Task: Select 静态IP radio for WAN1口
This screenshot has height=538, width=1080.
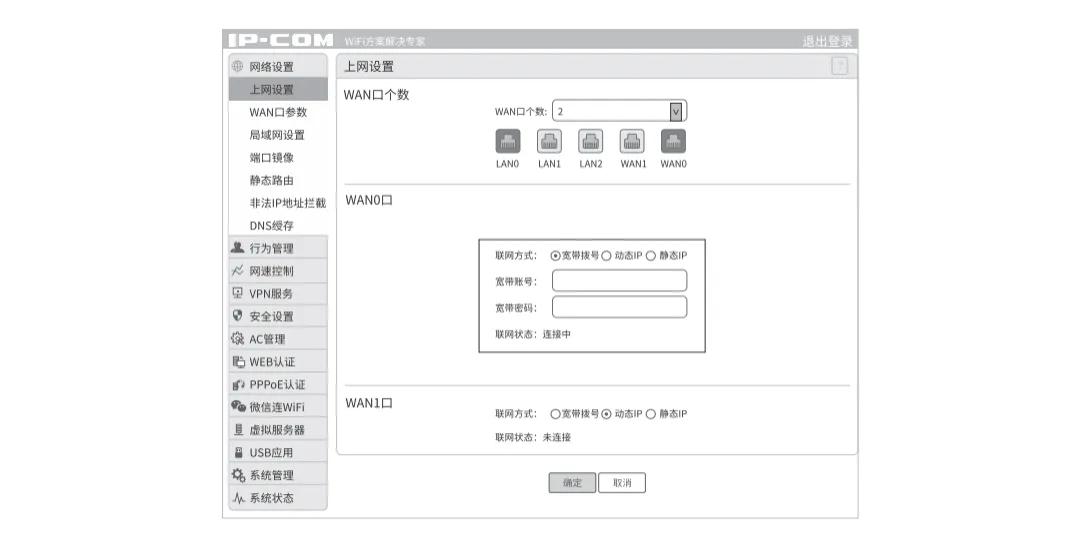Action: tap(651, 414)
